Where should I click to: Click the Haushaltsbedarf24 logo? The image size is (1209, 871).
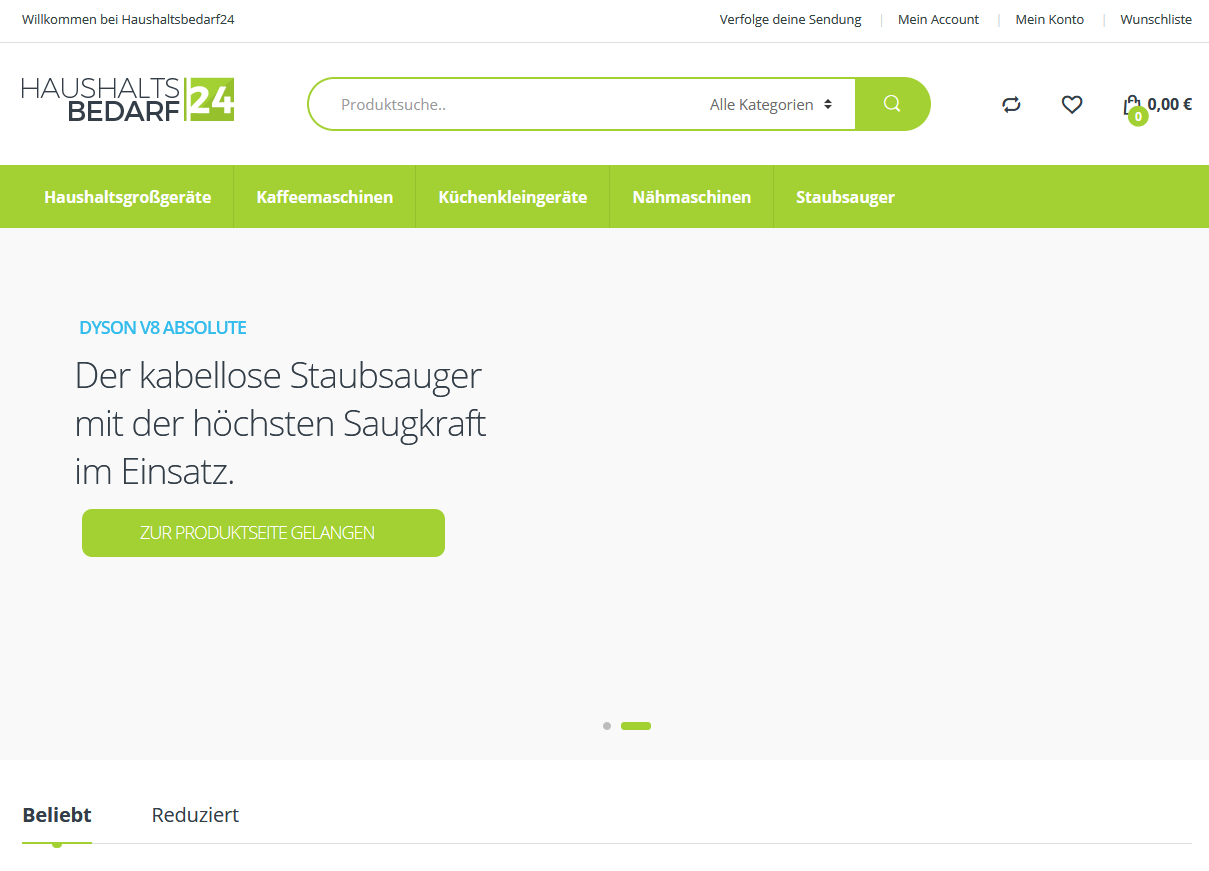pyautogui.click(x=128, y=100)
